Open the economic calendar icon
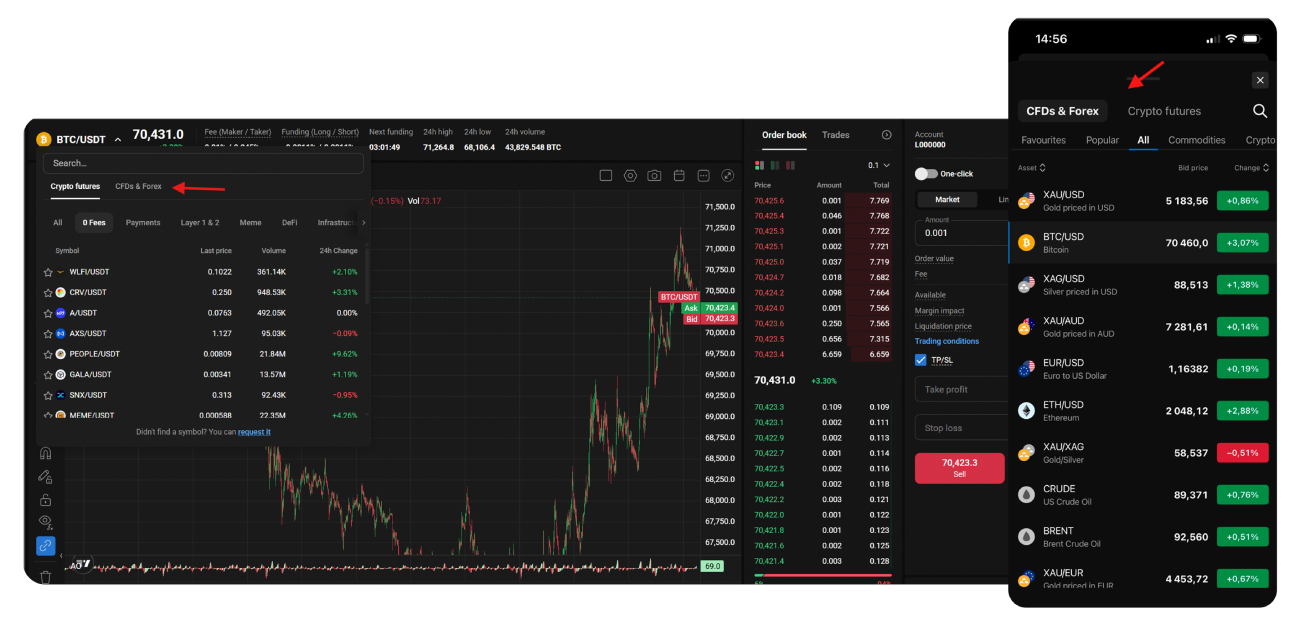 click(679, 174)
